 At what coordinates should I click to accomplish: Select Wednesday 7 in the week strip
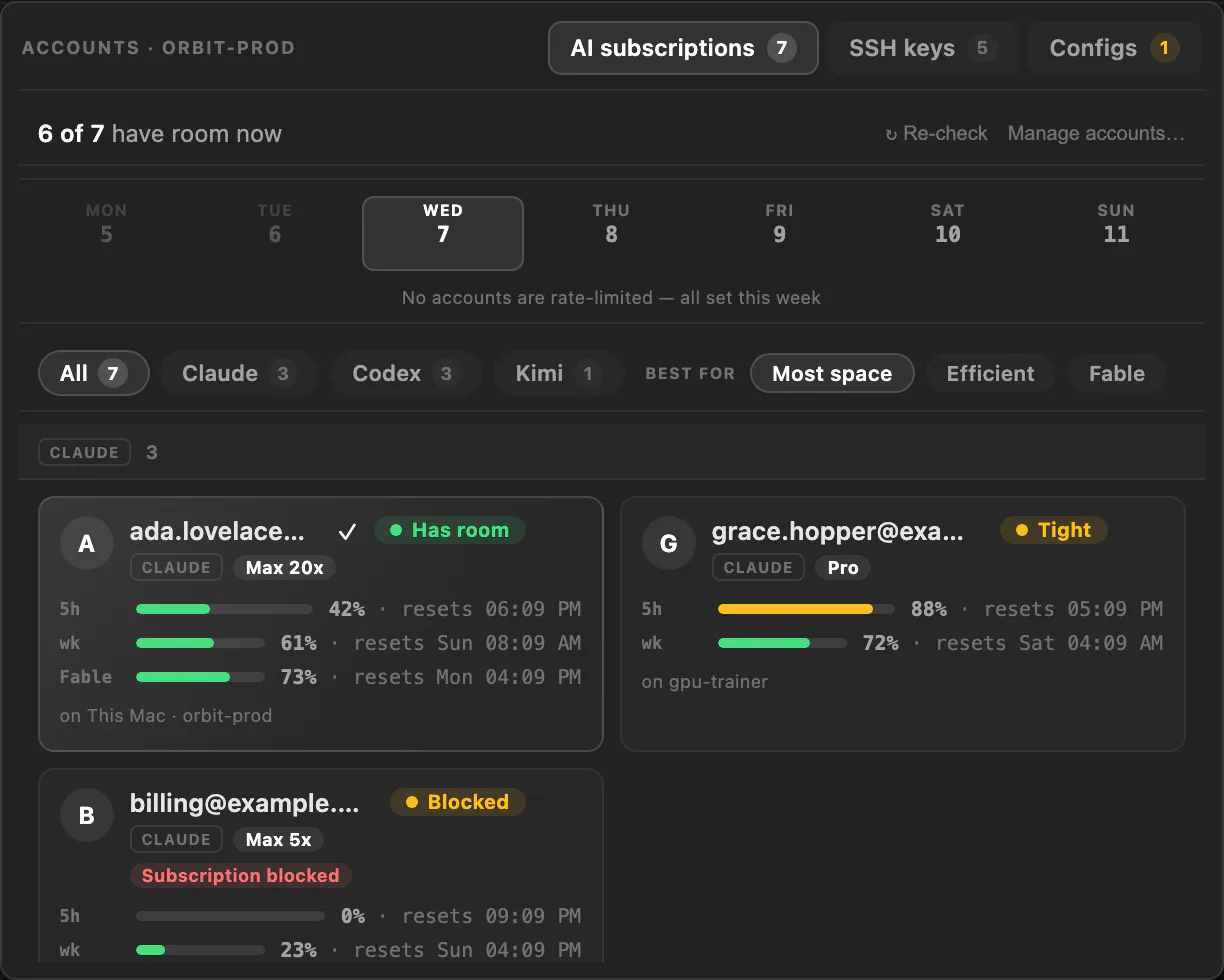coord(443,233)
